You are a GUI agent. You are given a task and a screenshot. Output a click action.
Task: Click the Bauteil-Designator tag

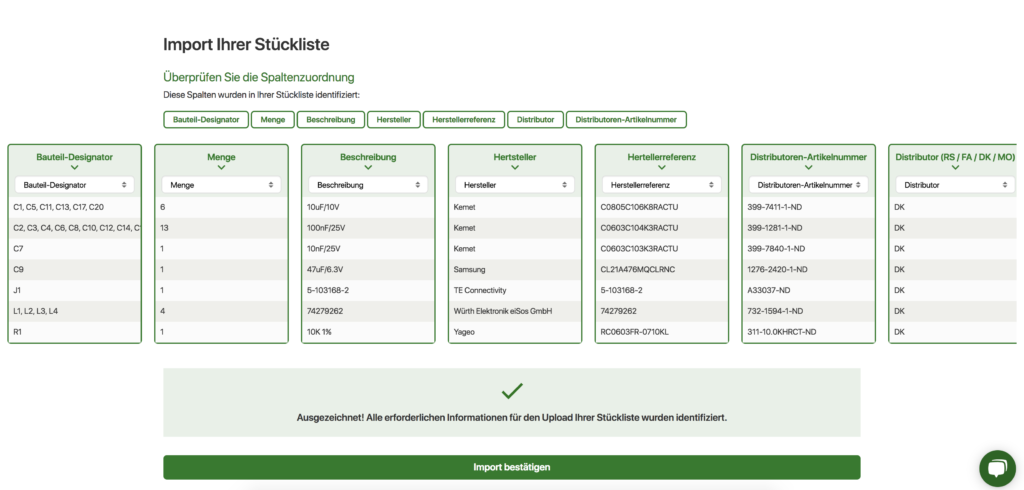[x=206, y=120]
